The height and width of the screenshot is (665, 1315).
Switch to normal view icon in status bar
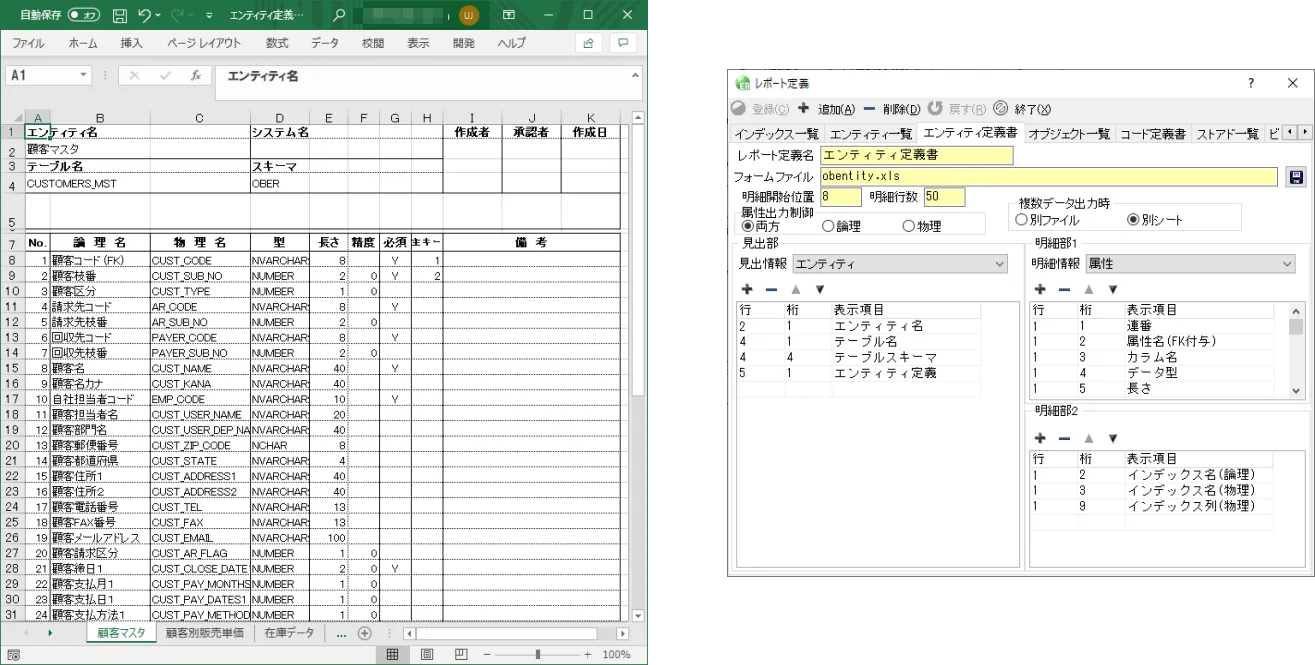tap(393, 654)
